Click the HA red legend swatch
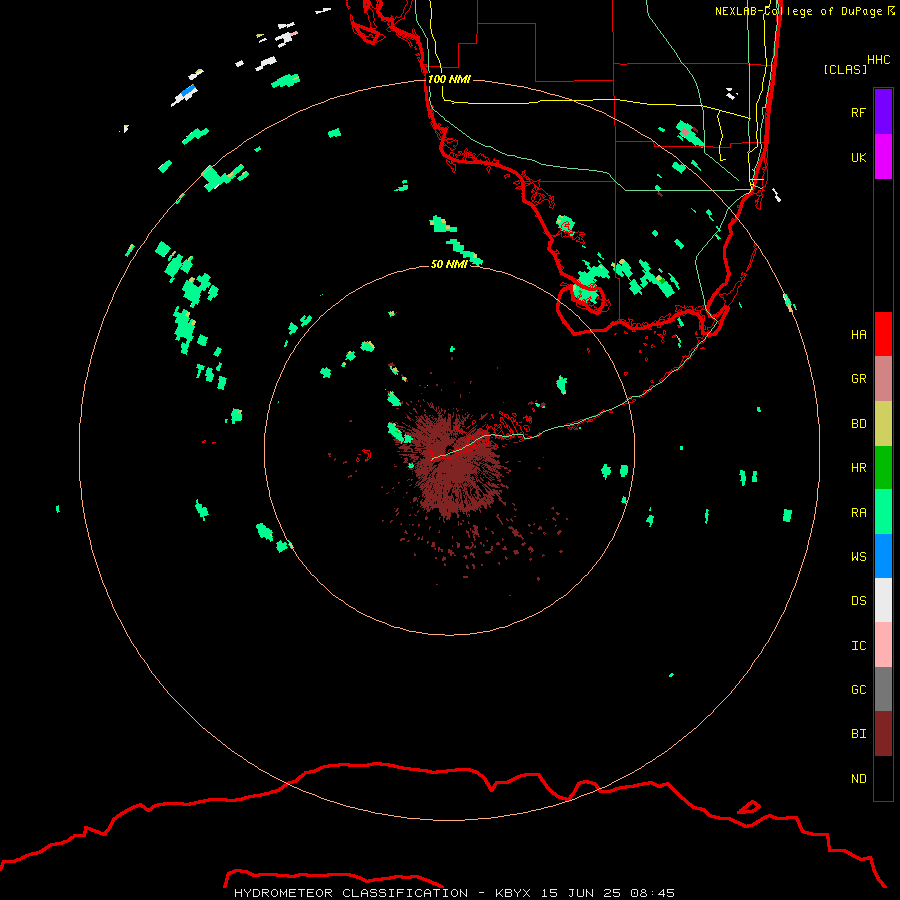 click(883, 334)
